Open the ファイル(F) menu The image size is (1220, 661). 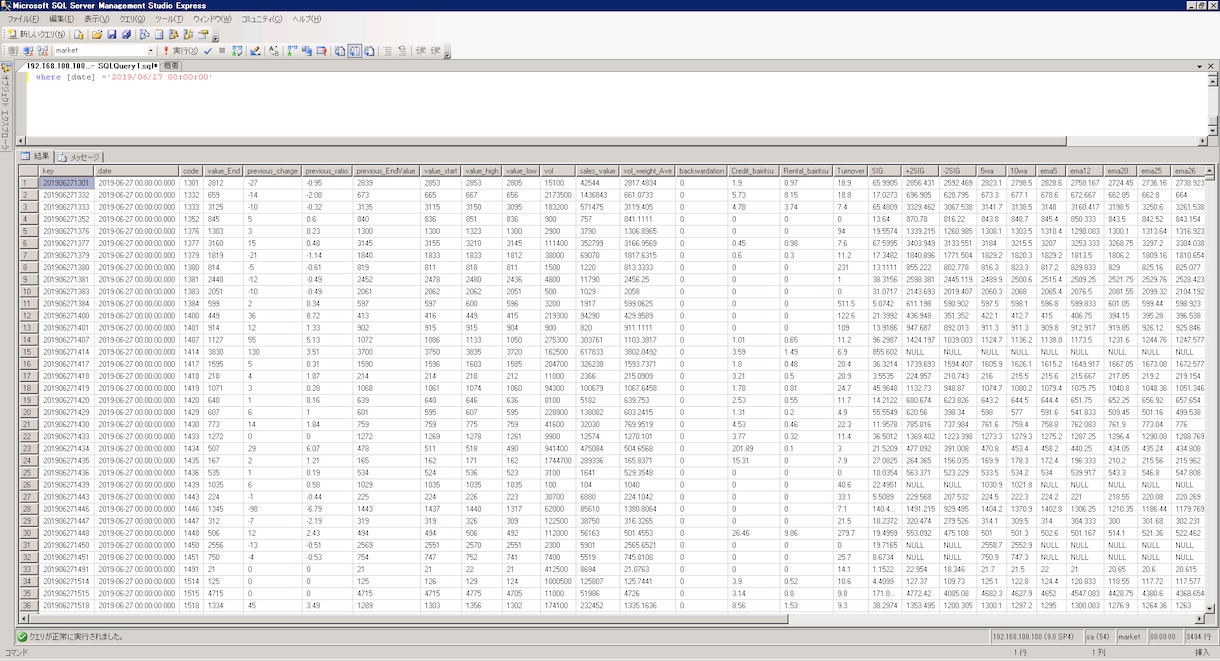click(23, 19)
